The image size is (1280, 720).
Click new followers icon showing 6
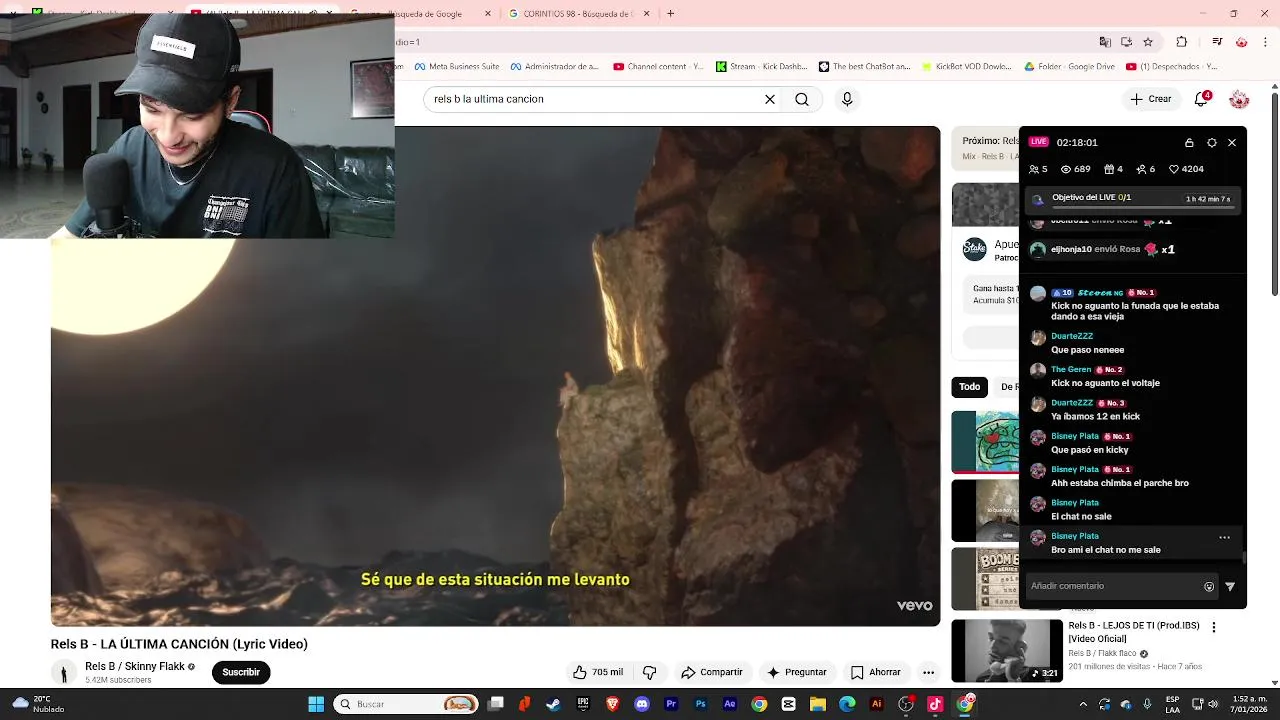(1146, 169)
